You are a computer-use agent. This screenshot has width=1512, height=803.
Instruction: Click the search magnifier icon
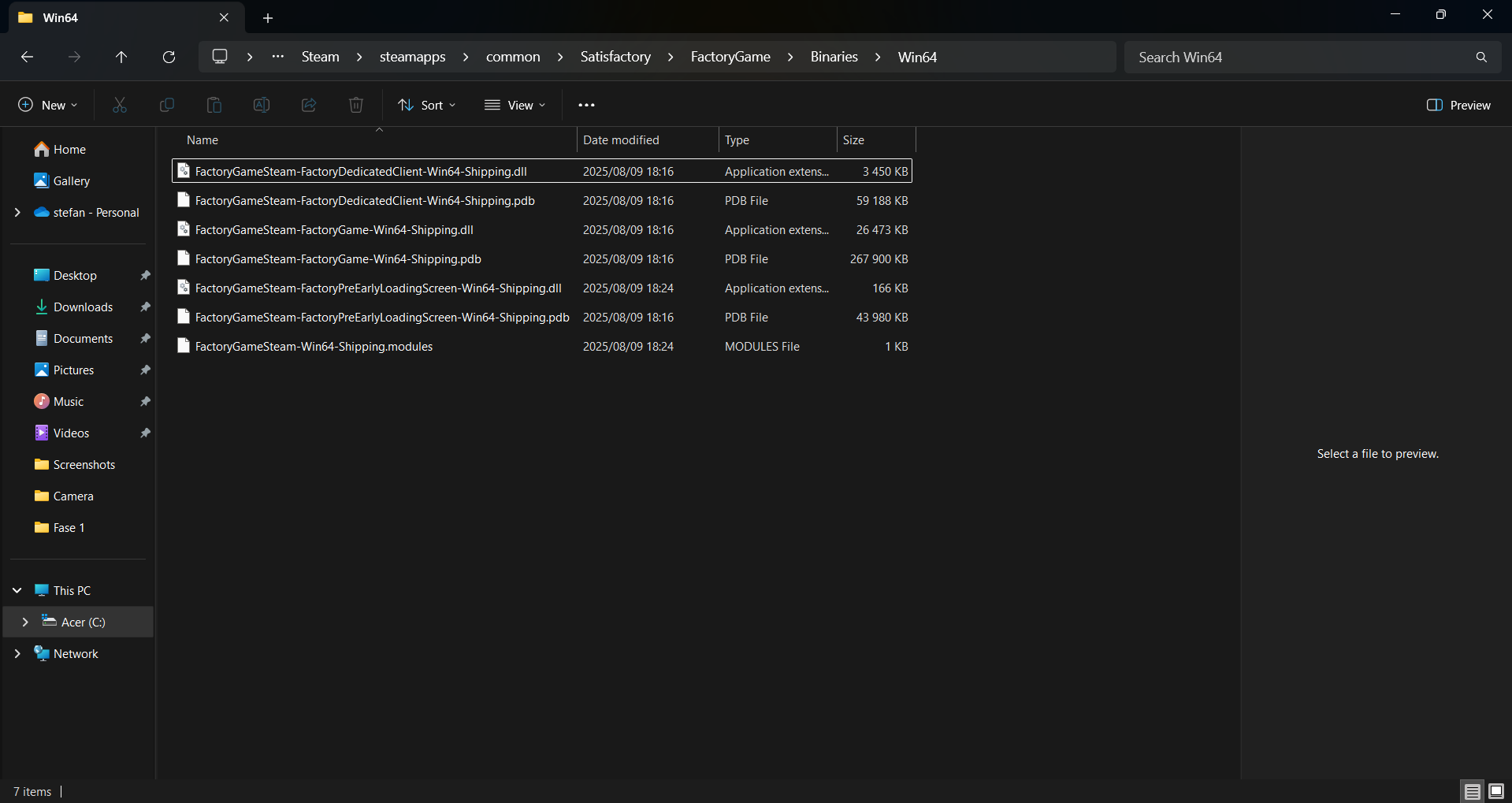1481,58
